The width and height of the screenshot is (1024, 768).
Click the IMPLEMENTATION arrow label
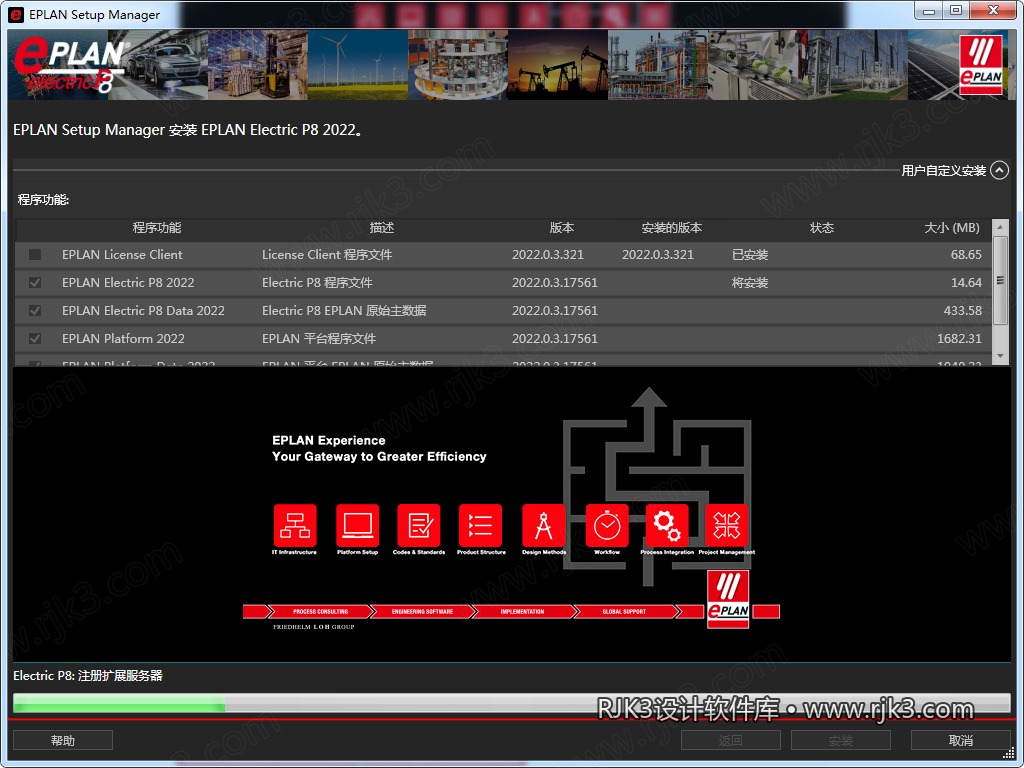(522, 612)
